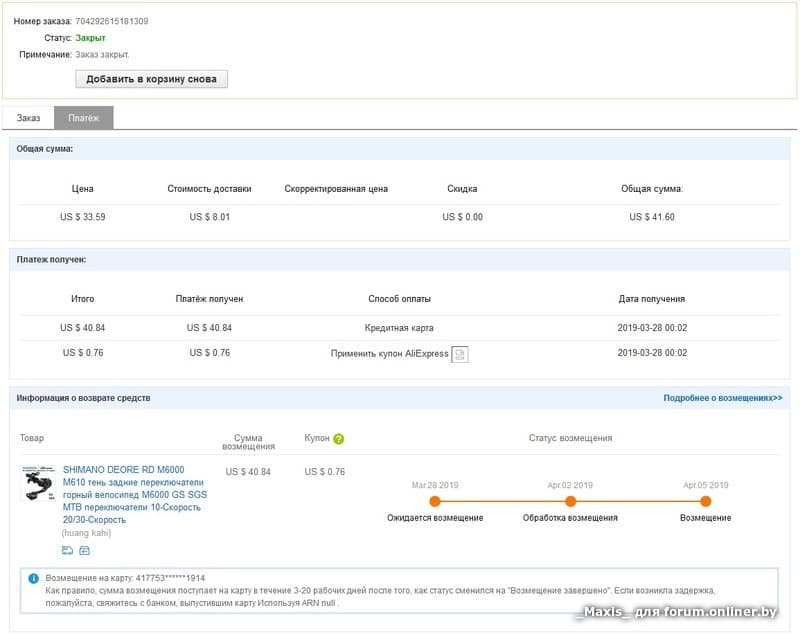Select the 'Обработка возмещения' timeline dot
Screen dimensions: 800x635
click(x=570, y=501)
